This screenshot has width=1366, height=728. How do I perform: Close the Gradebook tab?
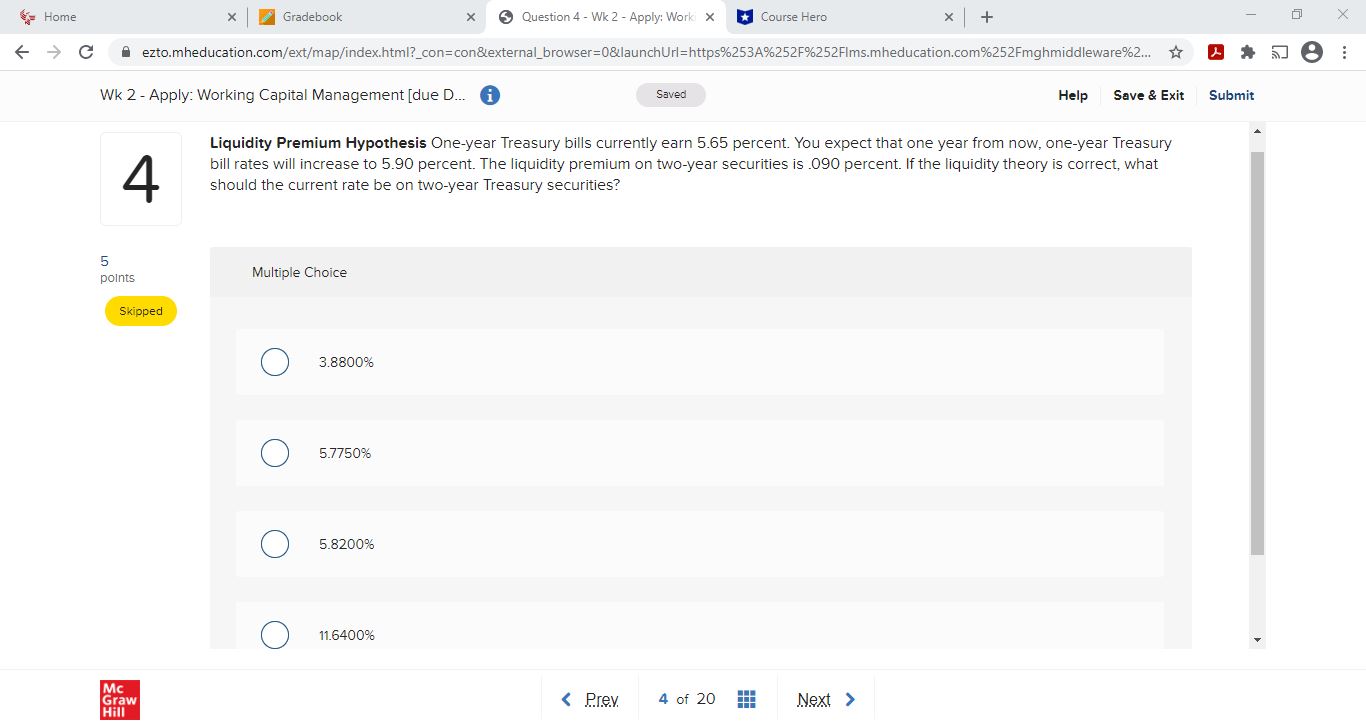click(x=471, y=17)
